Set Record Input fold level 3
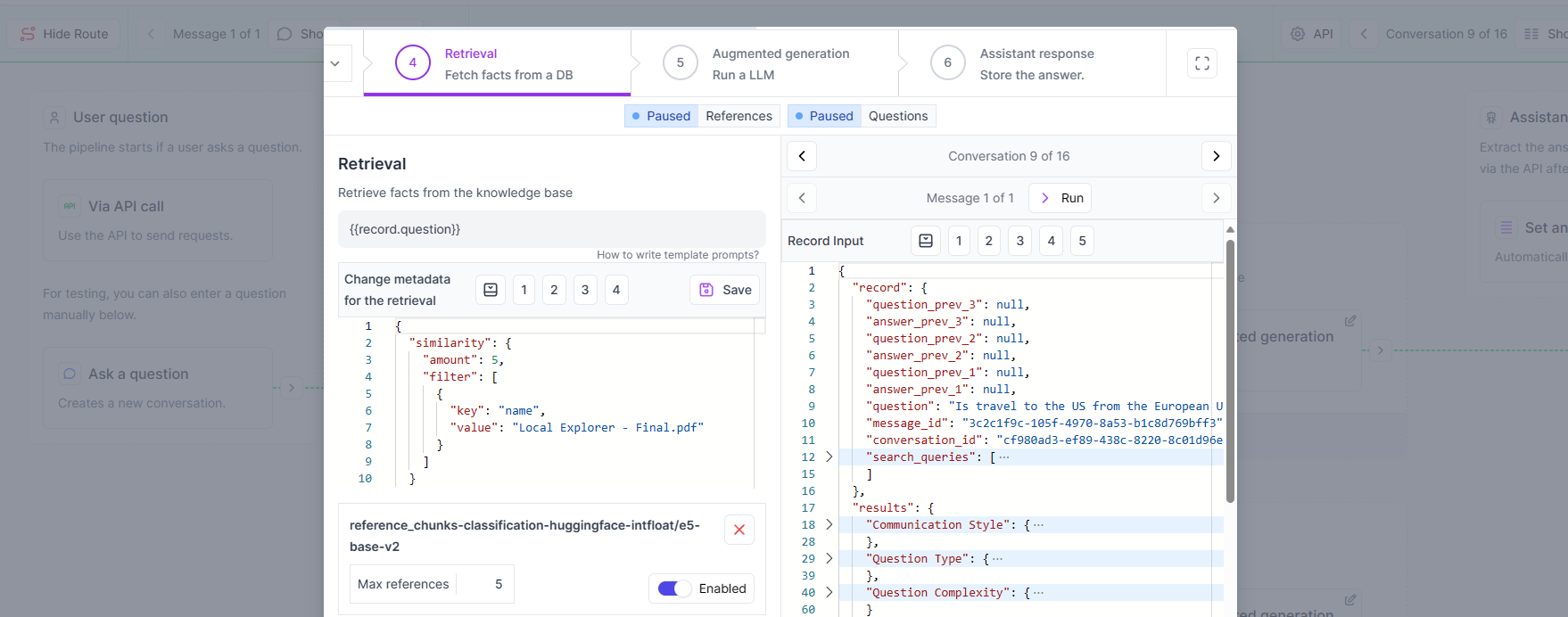This screenshot has width=1568, height=617. (1020, 241)
